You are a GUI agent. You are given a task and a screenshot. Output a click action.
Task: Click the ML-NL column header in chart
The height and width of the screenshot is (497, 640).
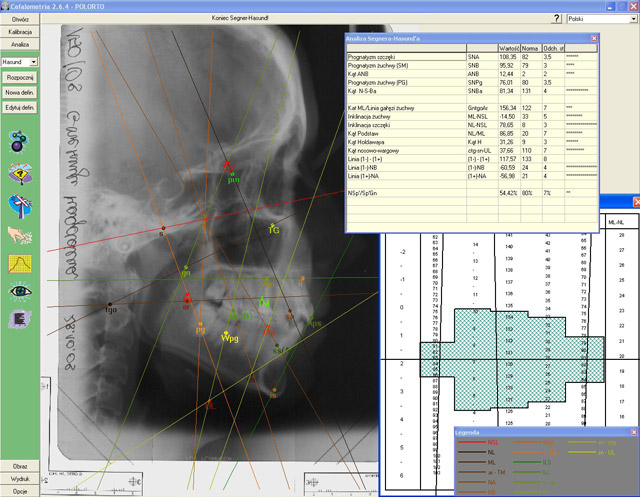(x=616, y=223)
